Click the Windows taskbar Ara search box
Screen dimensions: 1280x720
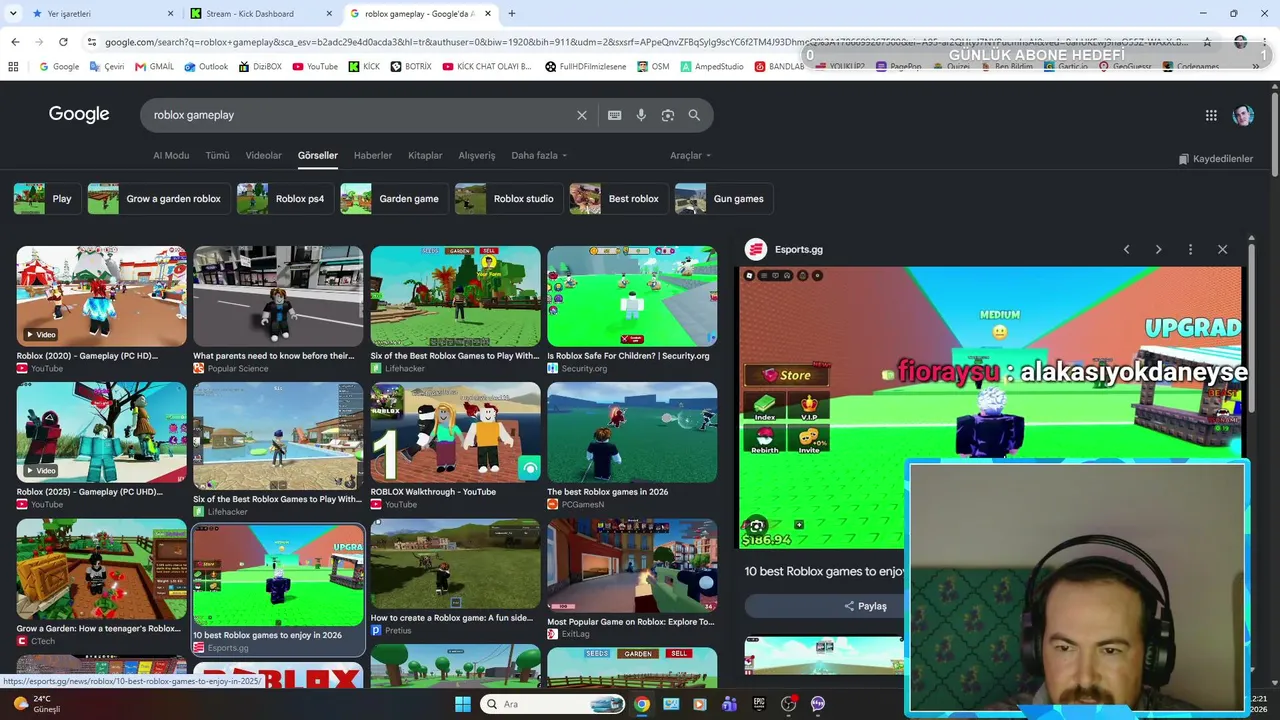point(553,704)
